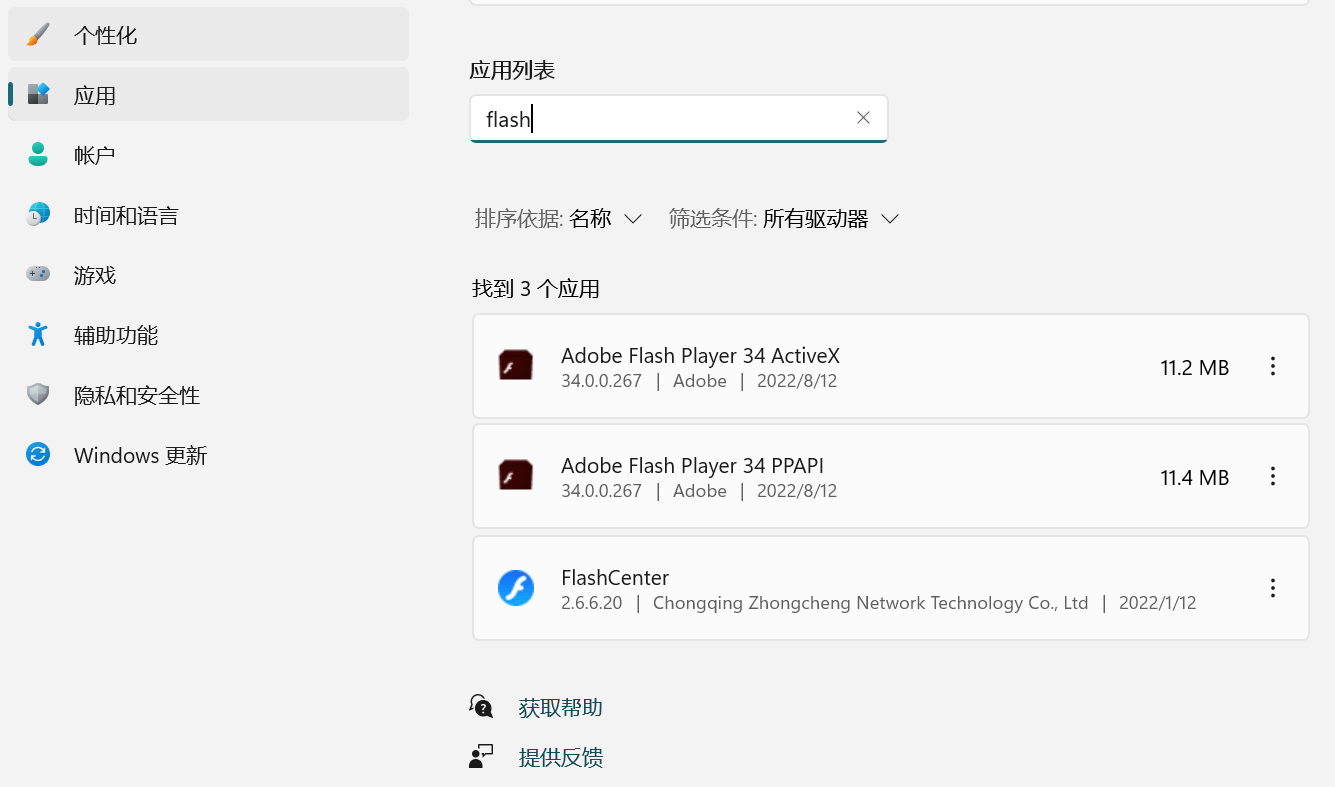The image size is (1335, 787).
Task: Open the 排序依据 名称 dropdown
Action: (x=558, y=218)
